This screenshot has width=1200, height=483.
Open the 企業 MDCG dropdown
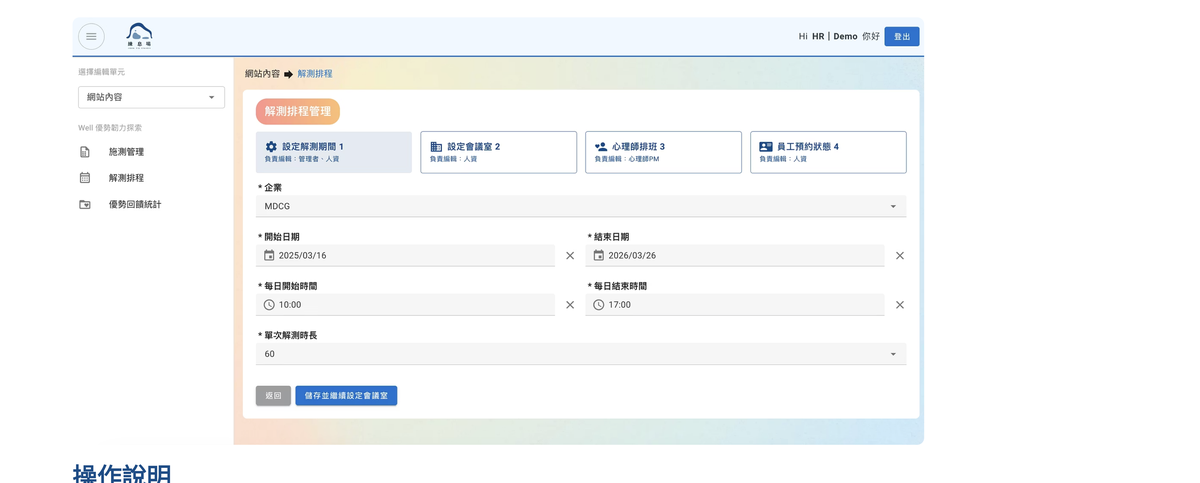581,206
